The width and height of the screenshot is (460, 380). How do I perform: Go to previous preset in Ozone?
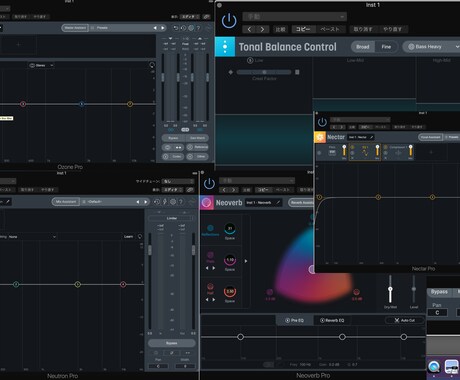pos(155,28)
